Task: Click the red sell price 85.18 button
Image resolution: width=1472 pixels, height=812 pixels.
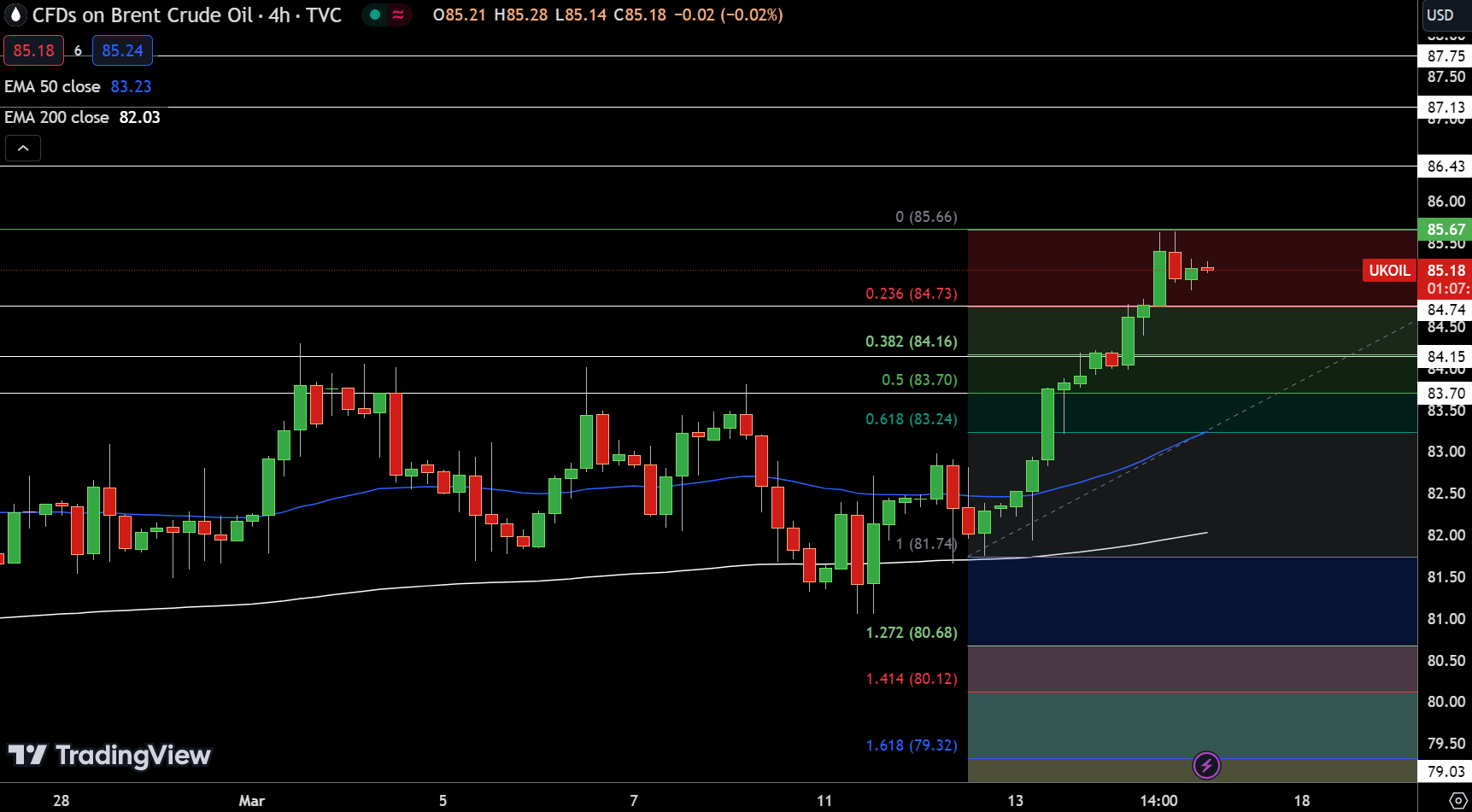Action: (34, 50)
